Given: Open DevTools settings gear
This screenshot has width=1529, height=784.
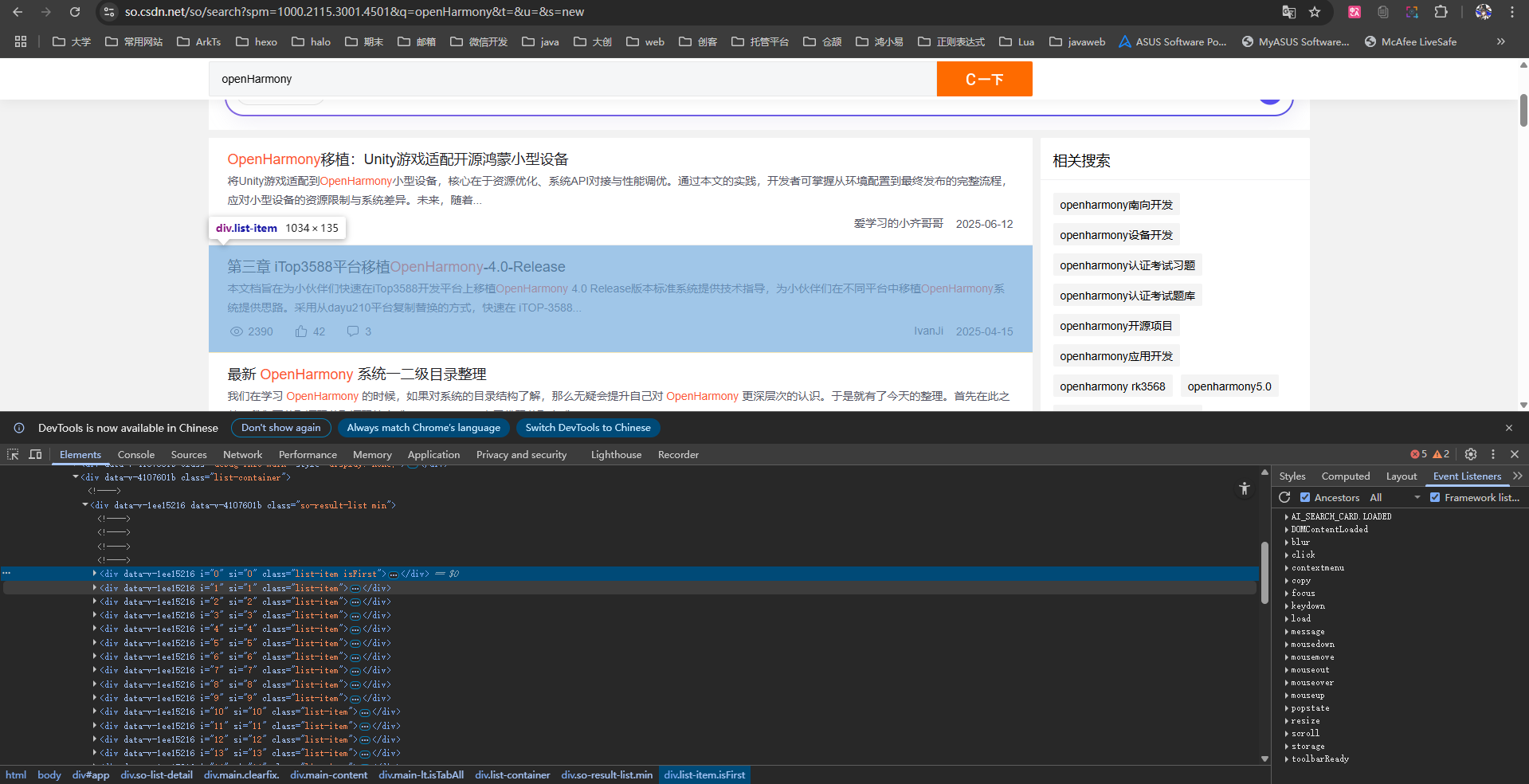Looking at the screenshot, I should (x=1471, y=454).
